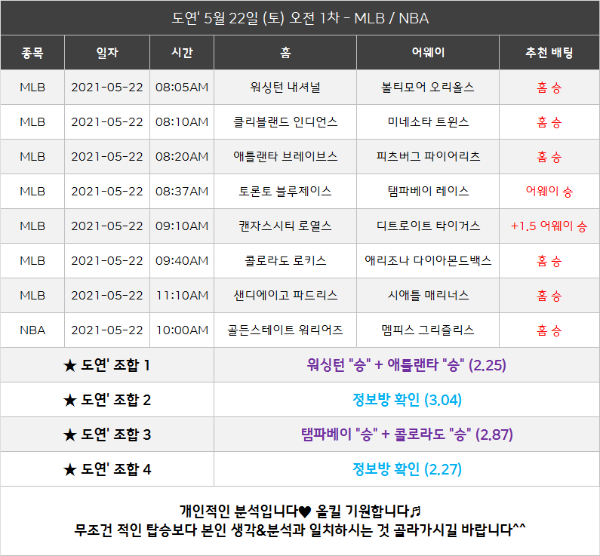The height and width of the screenshot is (556, 600).
Task: Open the '정보방 확인 (2.27)' link
Action: click(406, 469)
